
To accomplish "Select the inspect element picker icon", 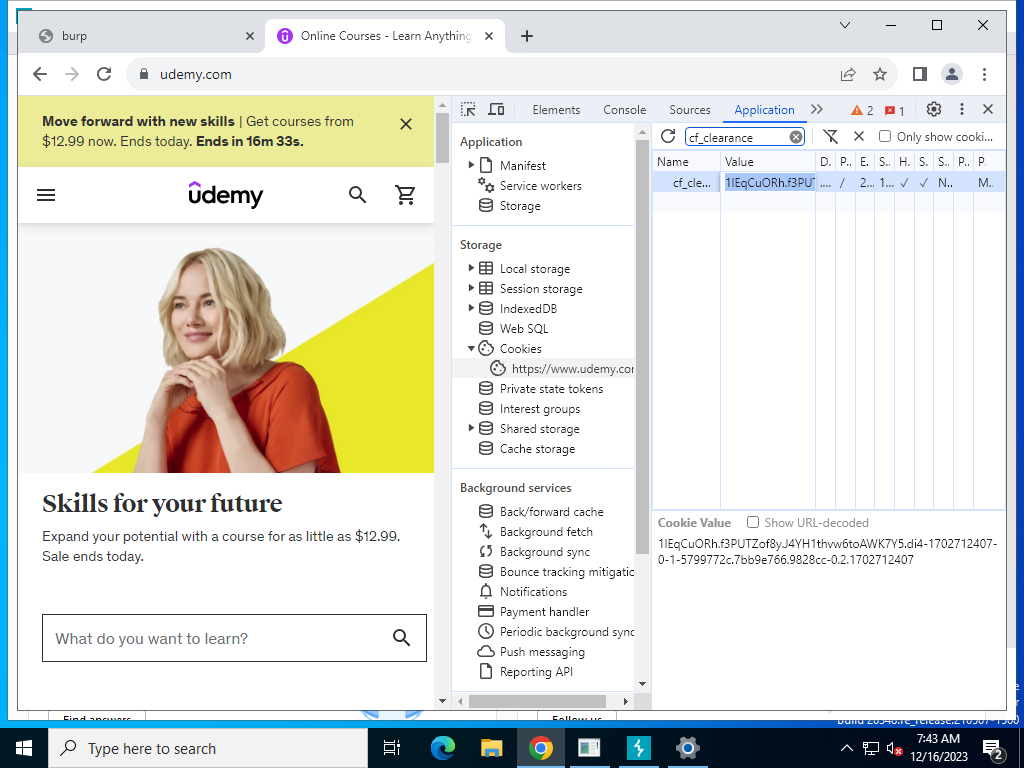I will tap(468, 110).
